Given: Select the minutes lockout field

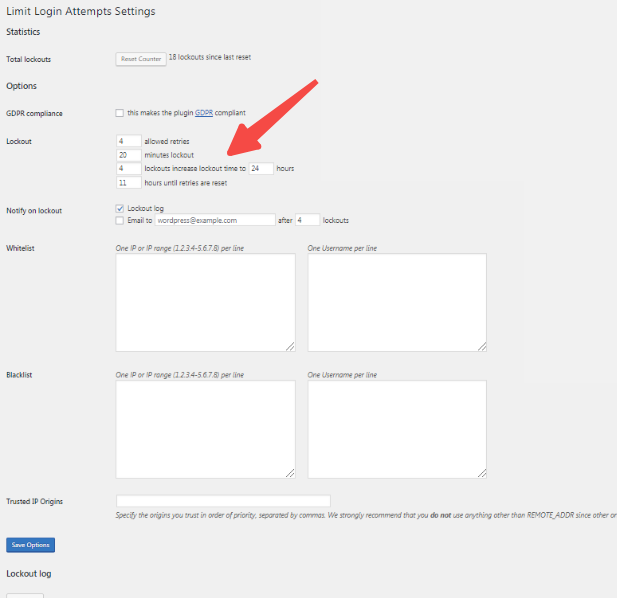Looking at the screenshot, I should point(128,155).
